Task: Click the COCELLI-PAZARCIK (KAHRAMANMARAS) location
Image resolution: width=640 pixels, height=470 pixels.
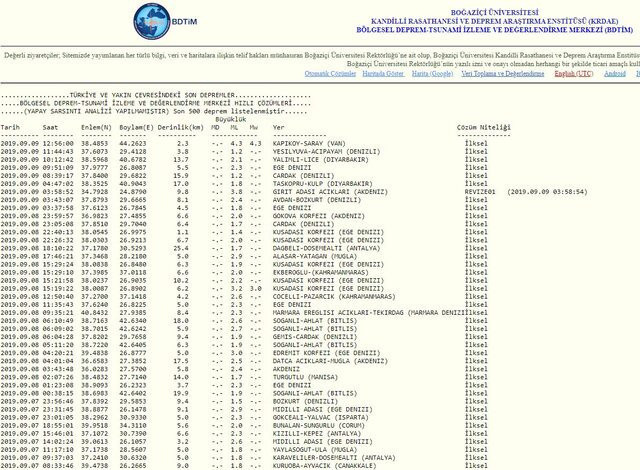Action: 334,297
